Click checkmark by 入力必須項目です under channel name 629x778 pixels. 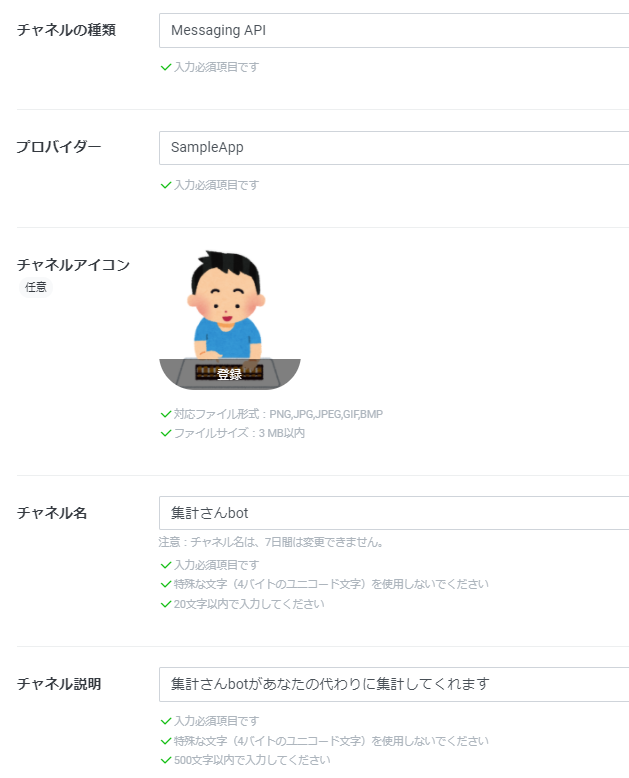(x=166, y=565)
